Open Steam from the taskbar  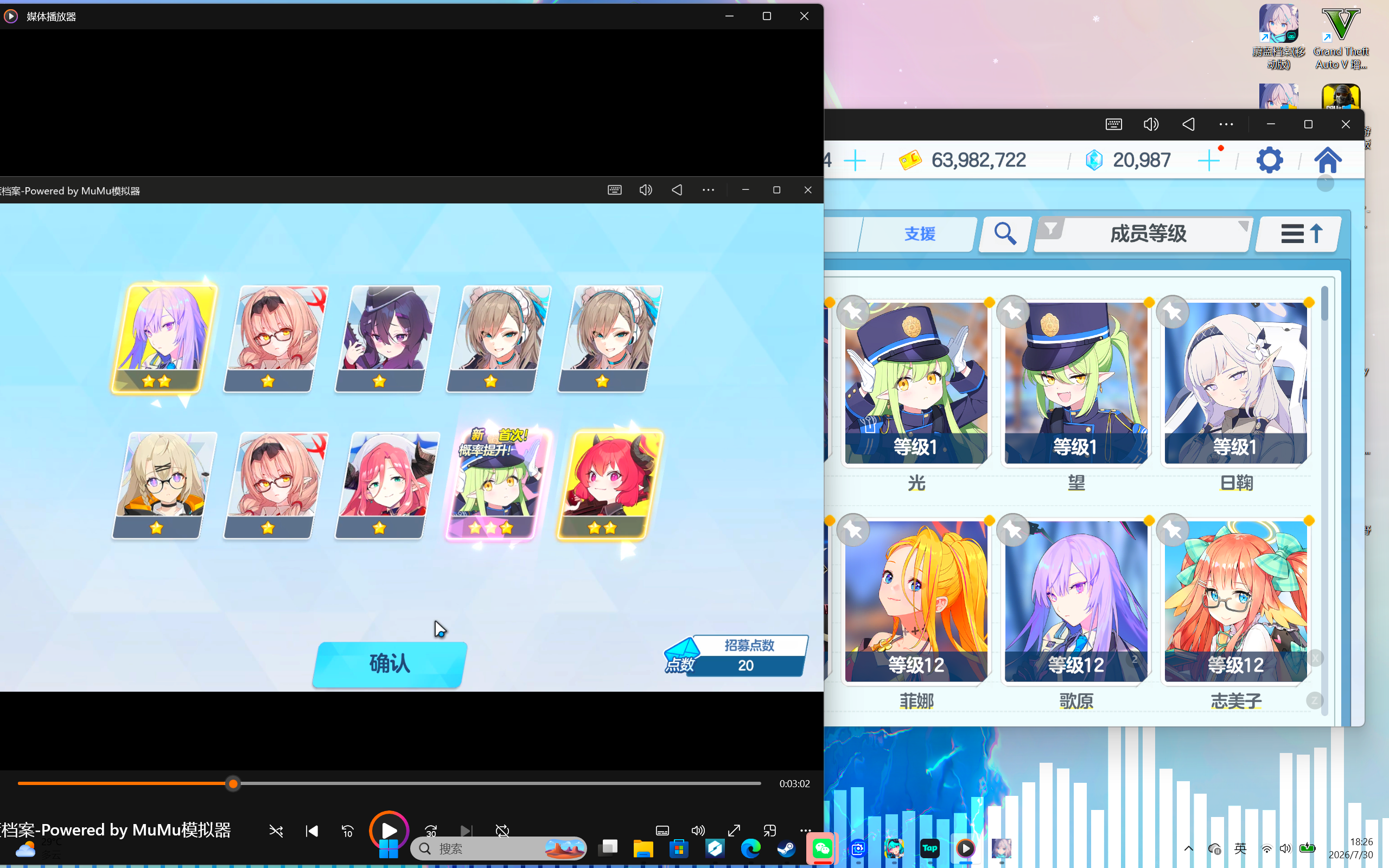tap(786, 848)
